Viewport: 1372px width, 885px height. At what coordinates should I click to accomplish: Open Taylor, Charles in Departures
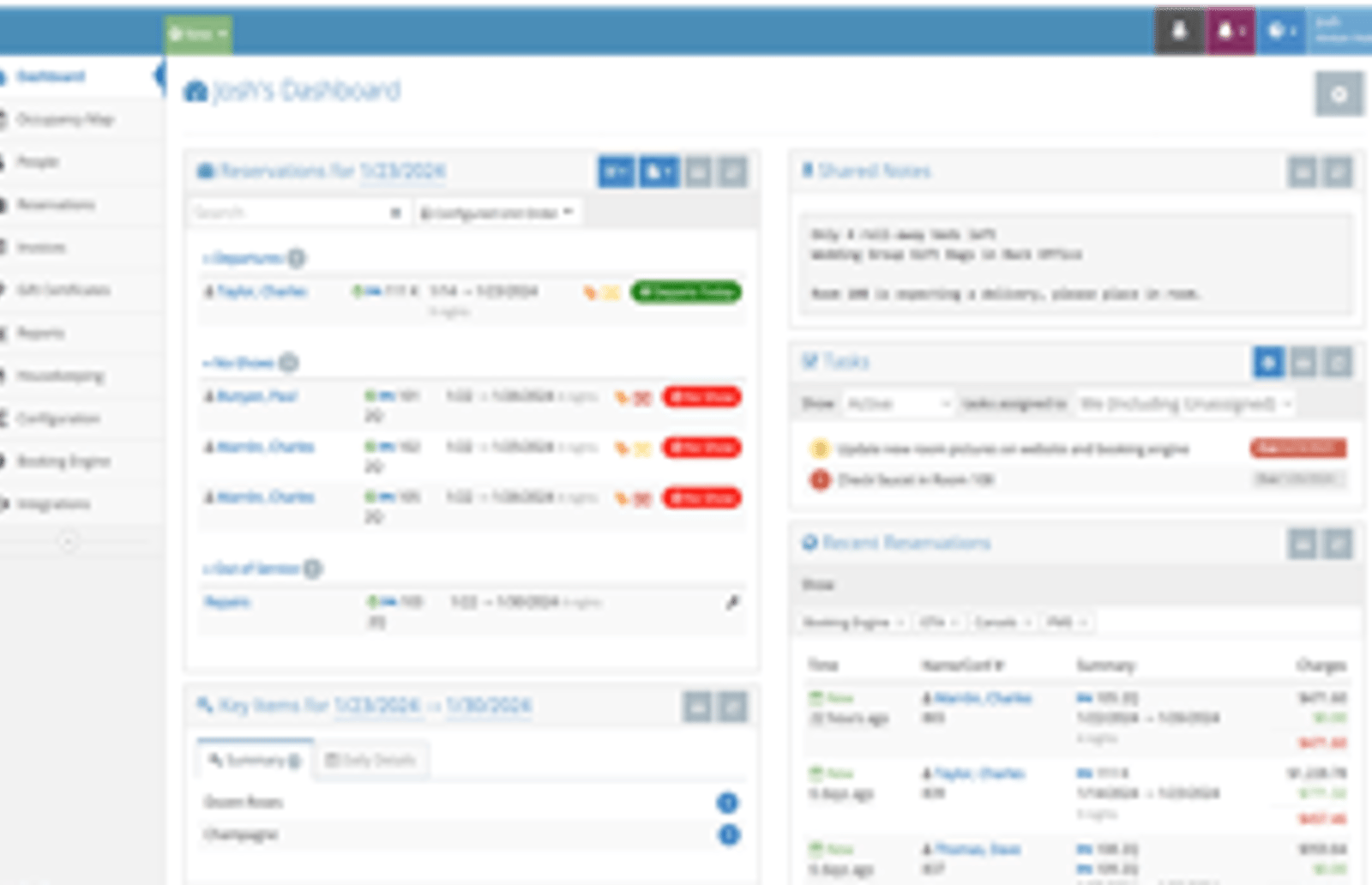(x=262, y=292)
